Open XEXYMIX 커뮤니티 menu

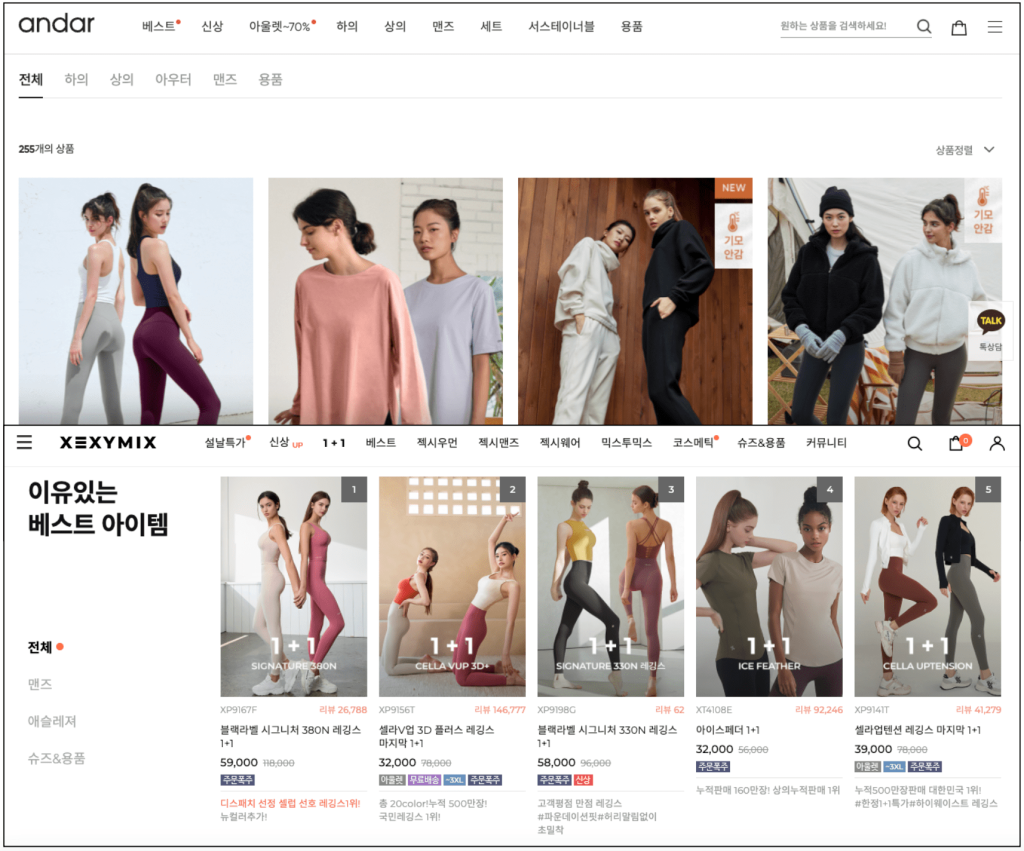pos(826,442)
